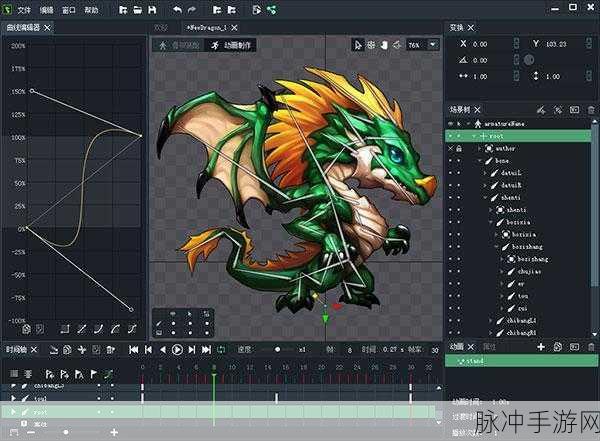Click the circular play button

click(177, 349)
